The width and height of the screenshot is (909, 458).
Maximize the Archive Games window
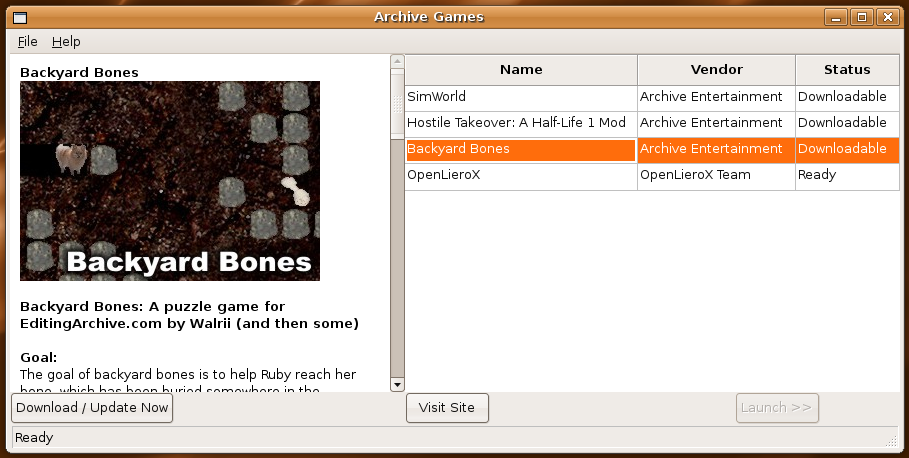[x=862, y=17]
